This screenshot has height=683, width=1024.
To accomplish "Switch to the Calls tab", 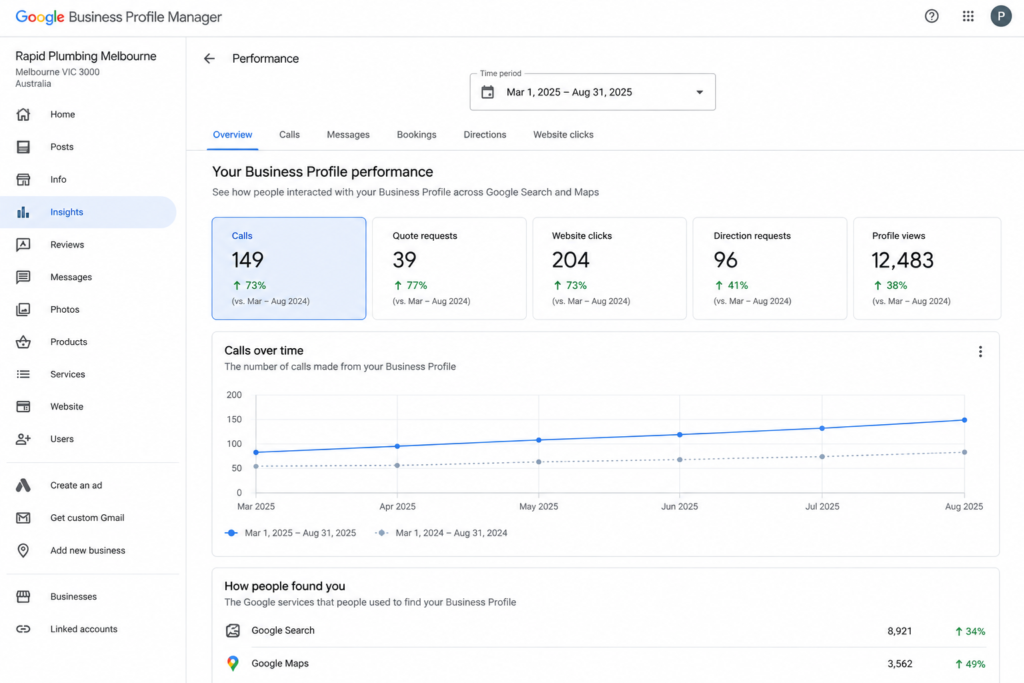I will click(289, 135).
